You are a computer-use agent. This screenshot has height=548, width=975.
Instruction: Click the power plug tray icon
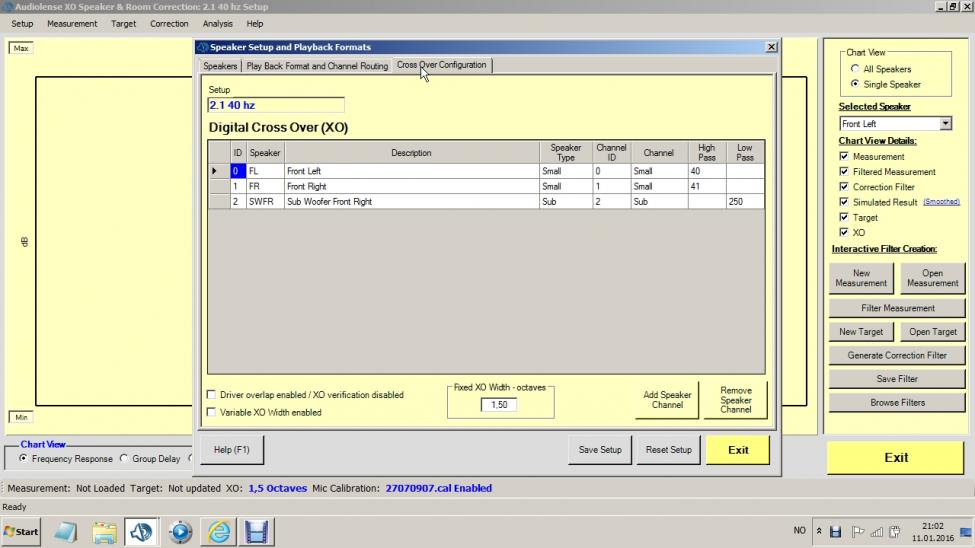[895, 532]
